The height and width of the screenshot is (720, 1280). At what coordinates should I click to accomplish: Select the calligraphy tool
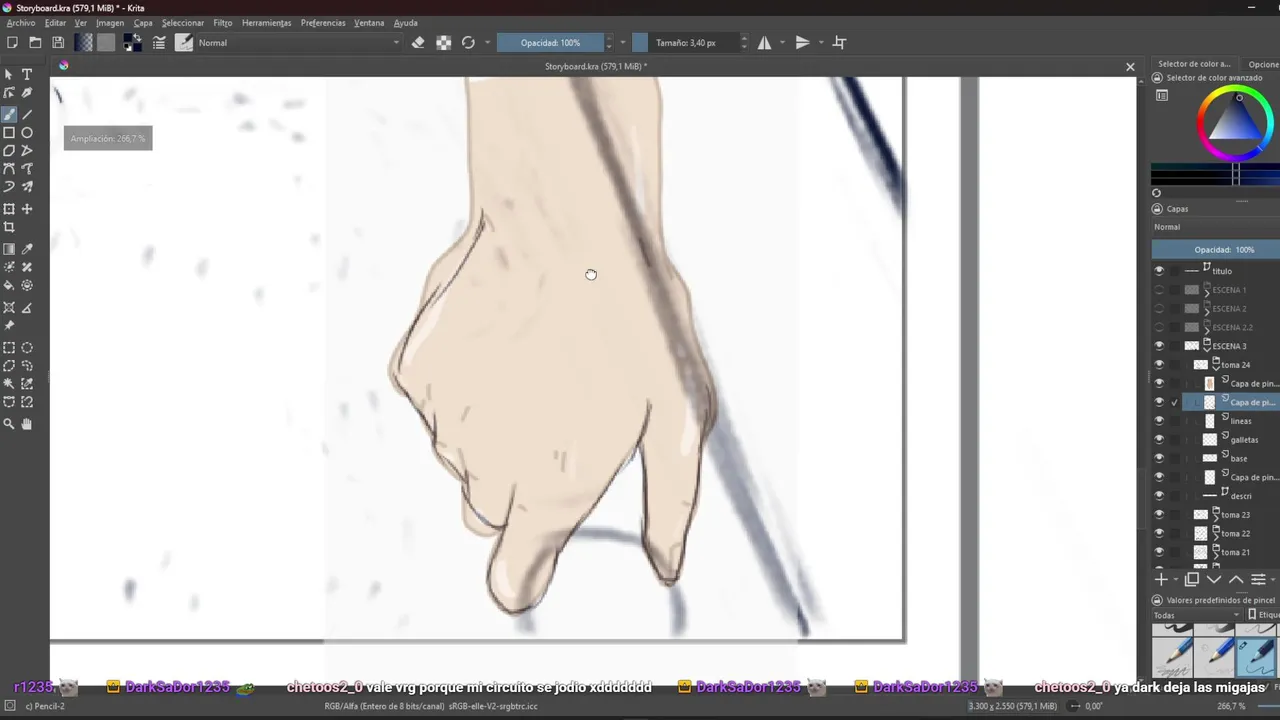[27, 93]
